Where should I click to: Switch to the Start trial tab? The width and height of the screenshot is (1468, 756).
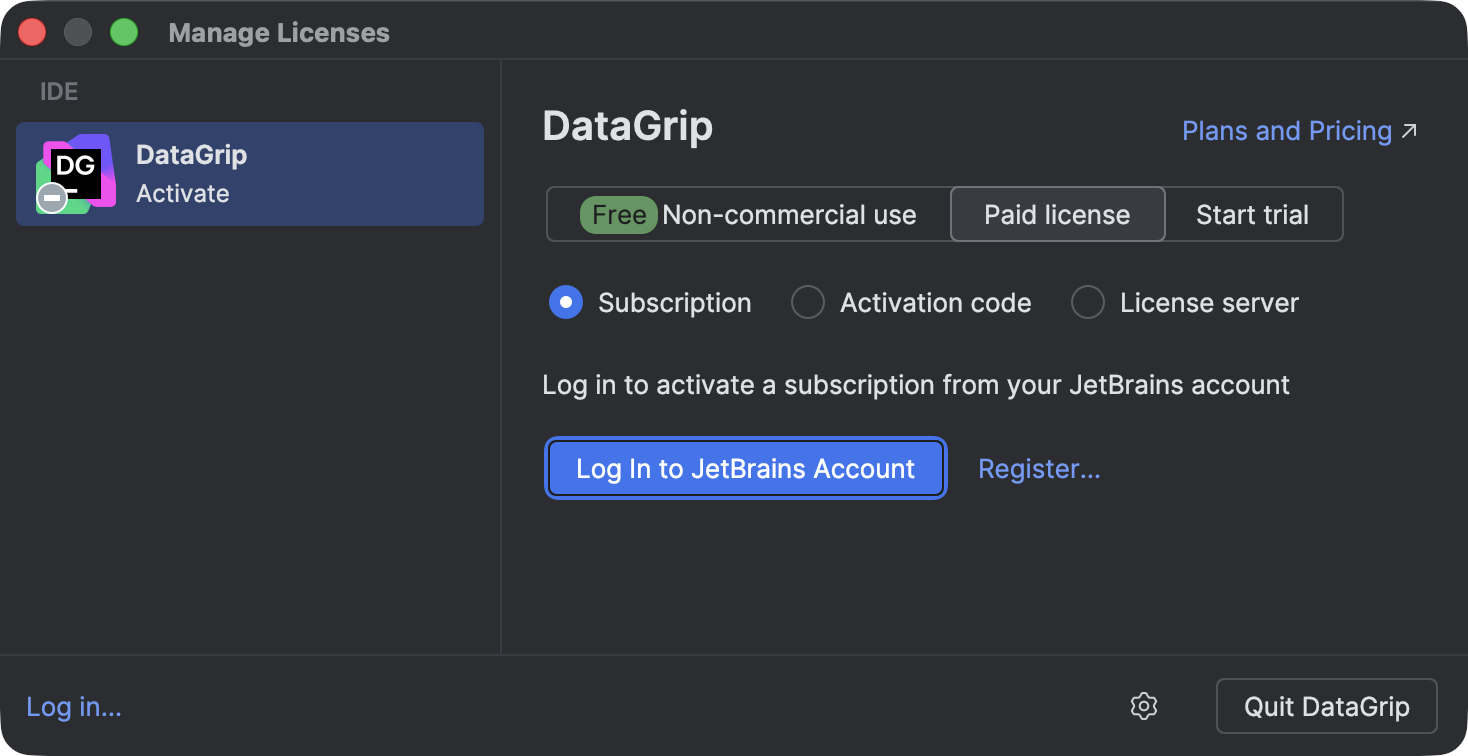click(1253, 214)
